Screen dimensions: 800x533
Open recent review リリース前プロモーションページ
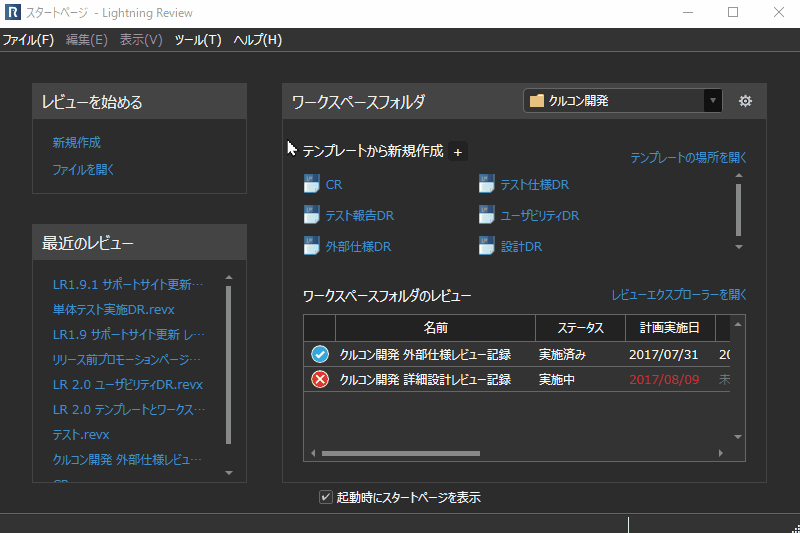[127, 359]
